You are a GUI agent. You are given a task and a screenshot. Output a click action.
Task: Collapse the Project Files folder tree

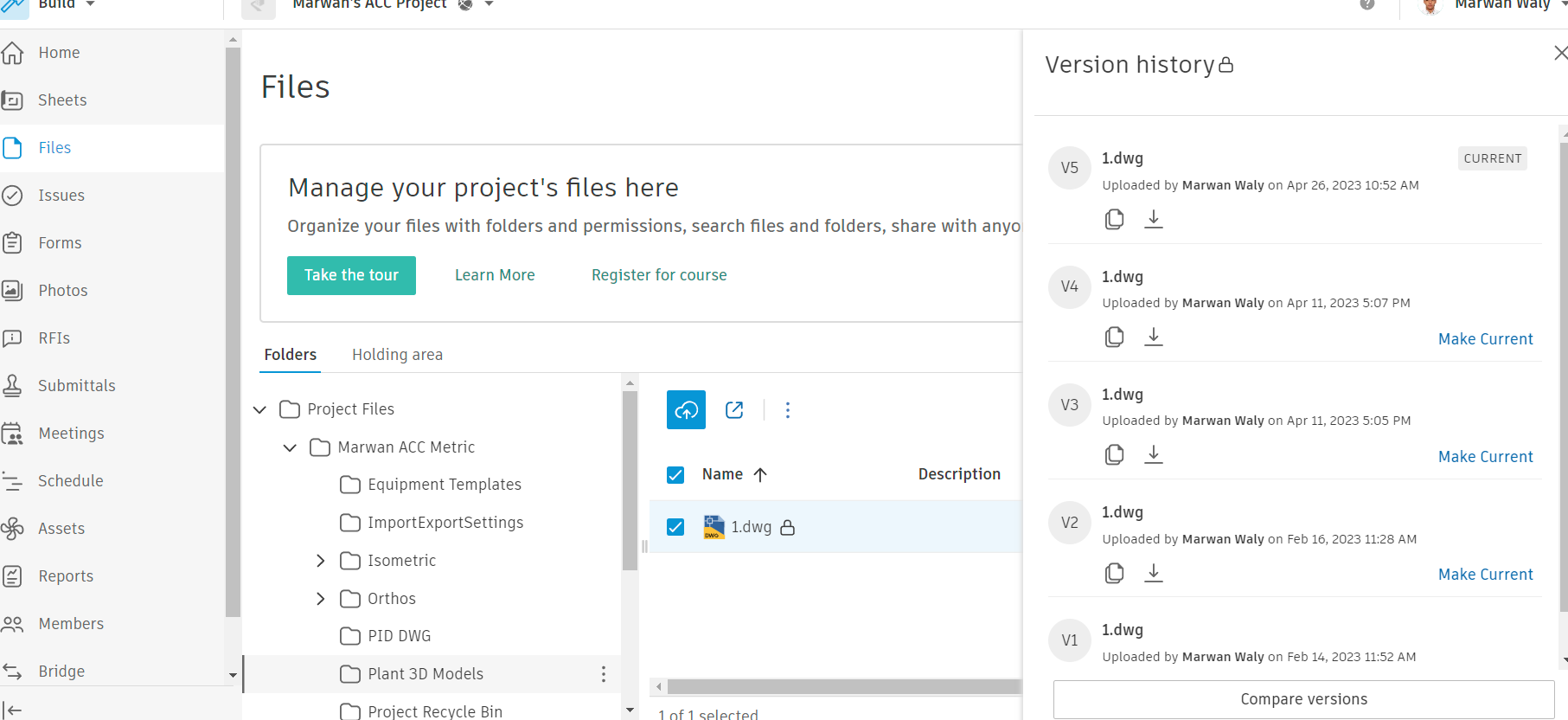click(259, 409)
